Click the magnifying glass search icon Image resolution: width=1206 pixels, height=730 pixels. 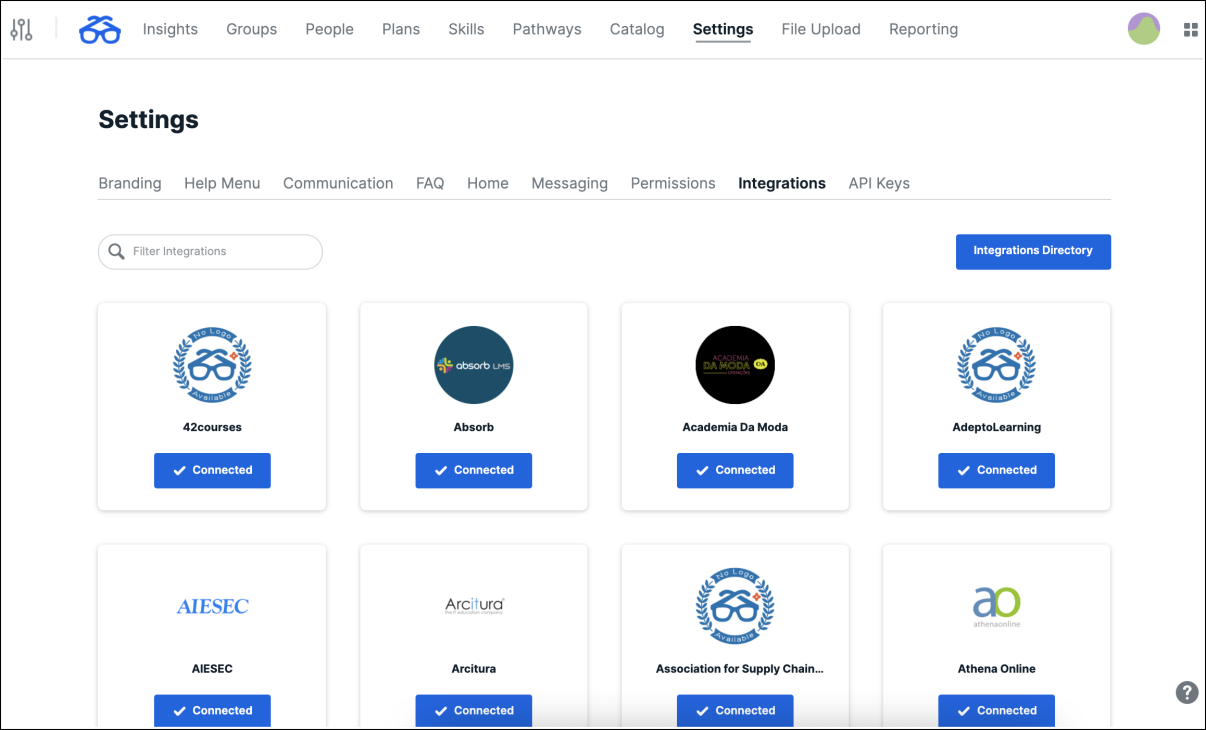pyautogui.click(x=116, y=252)
